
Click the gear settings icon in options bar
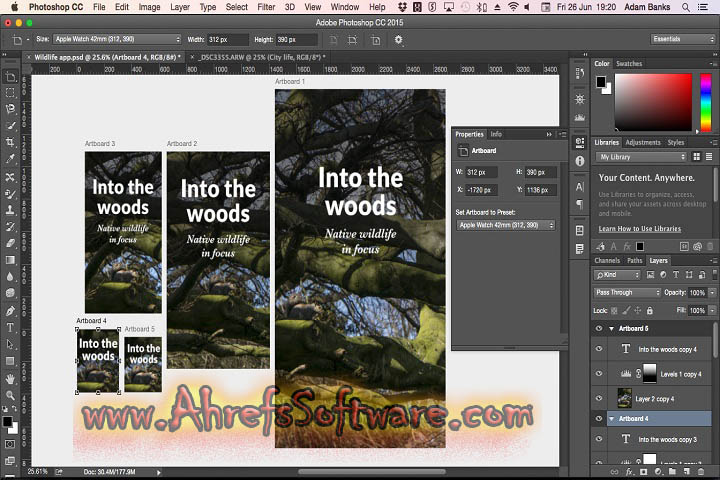tap(399, 40)
